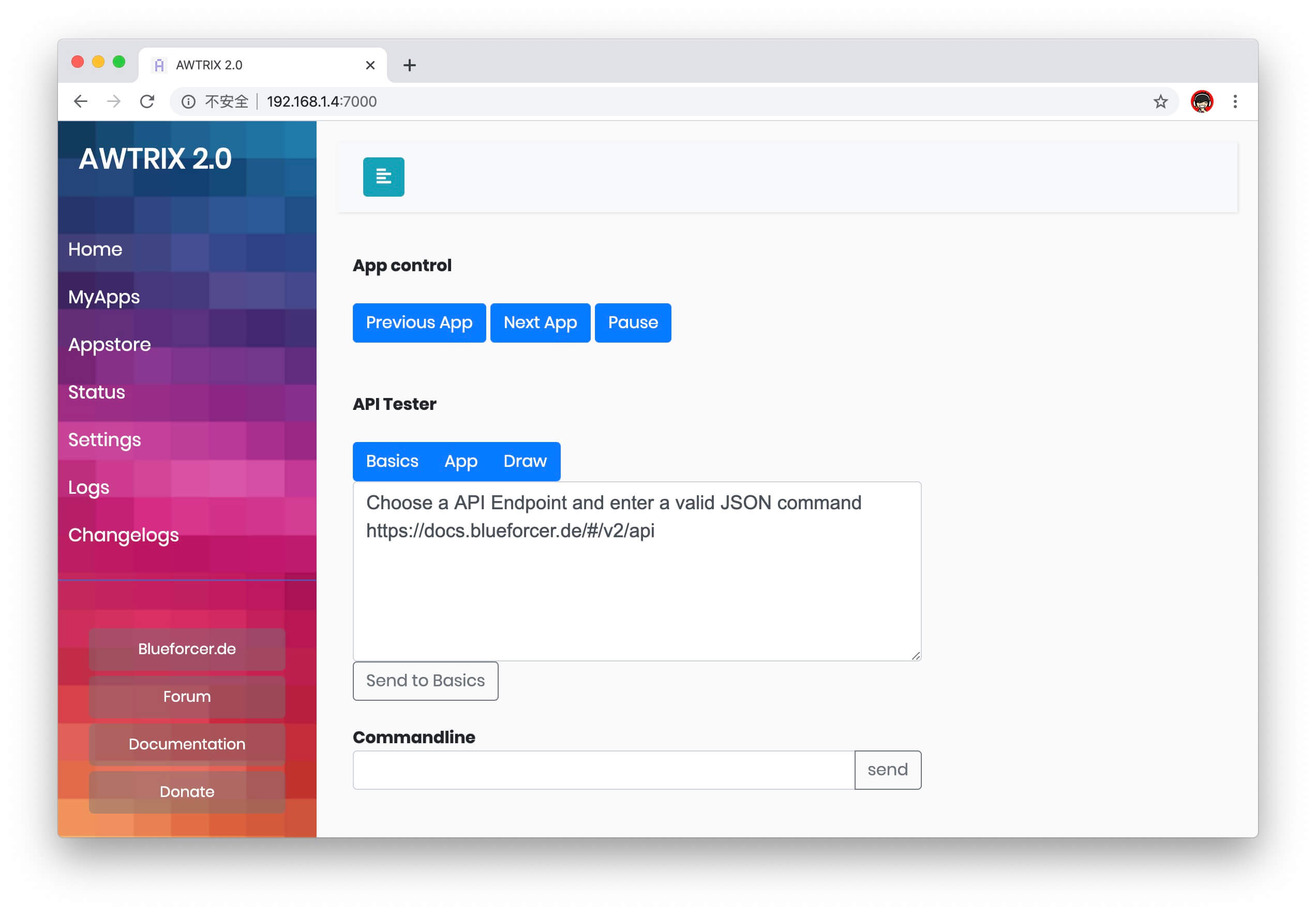
Task: Pause the app rotation
Action: (632, 322)
